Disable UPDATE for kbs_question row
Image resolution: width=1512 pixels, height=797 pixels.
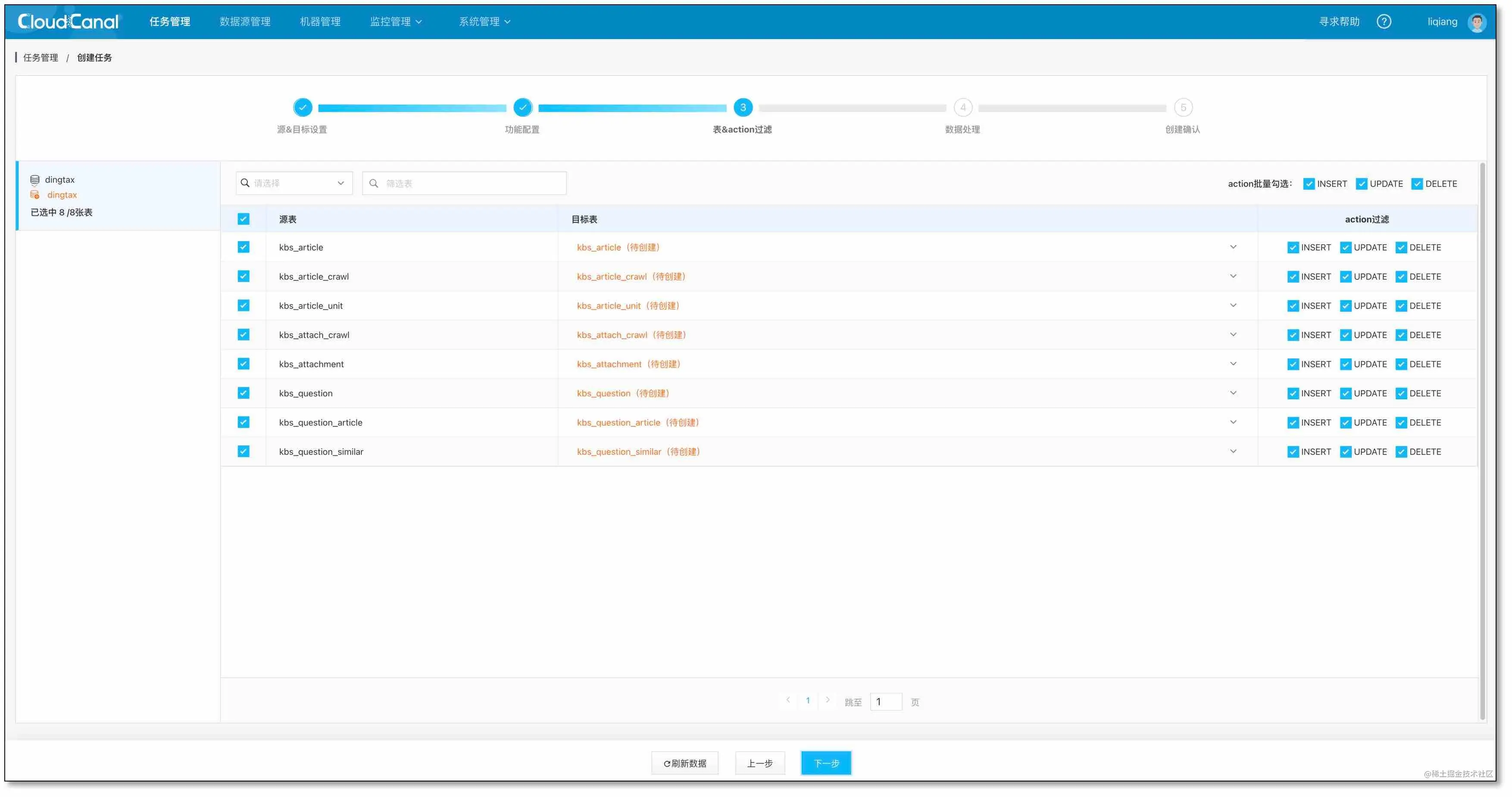pyautogui.click(x=1345, y=394)
